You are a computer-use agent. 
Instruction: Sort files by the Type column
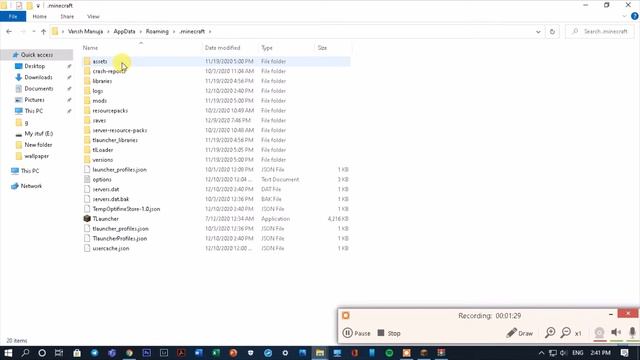coord(267,48)
